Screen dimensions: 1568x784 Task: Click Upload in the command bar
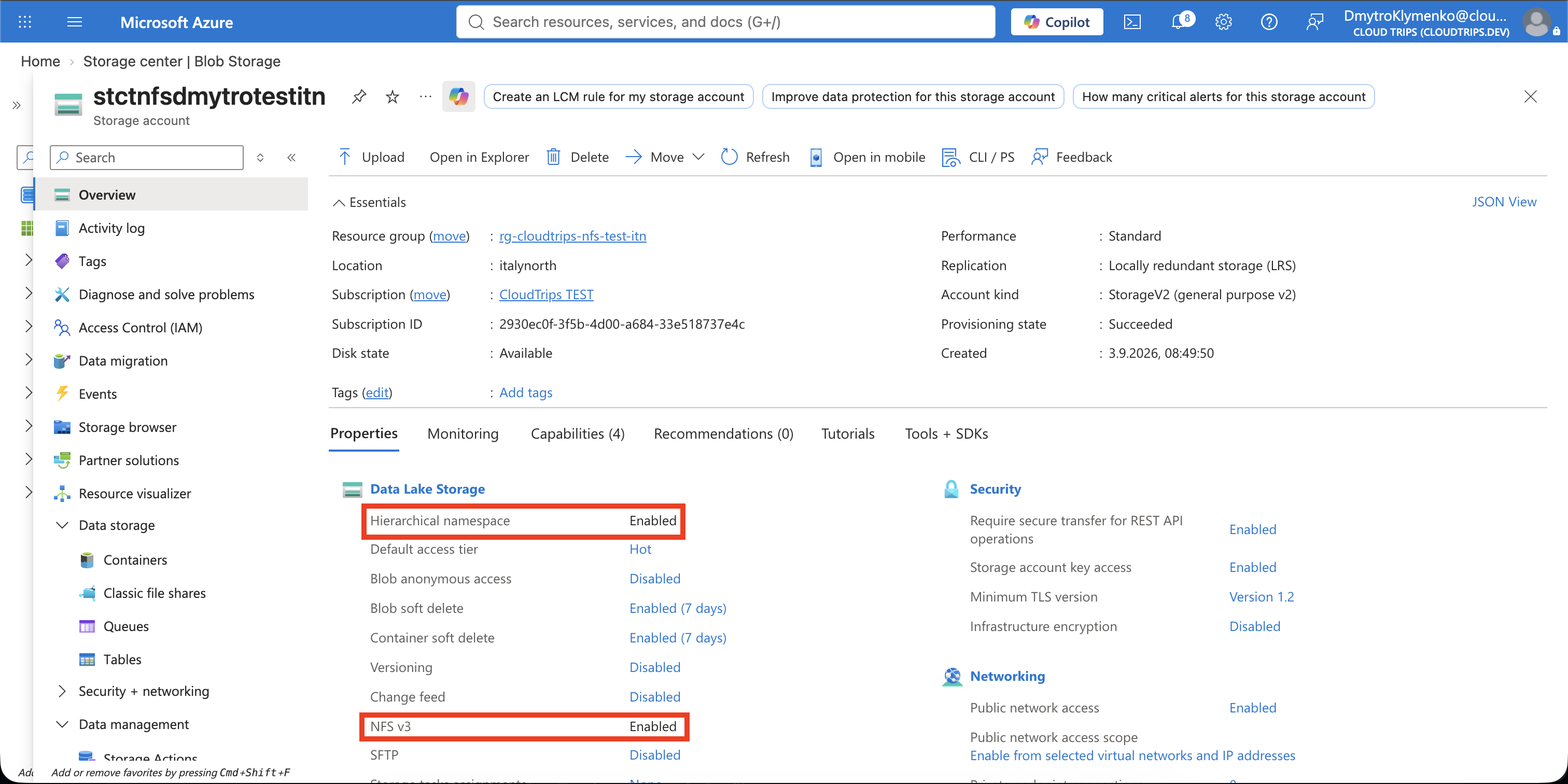pos(371,157)
